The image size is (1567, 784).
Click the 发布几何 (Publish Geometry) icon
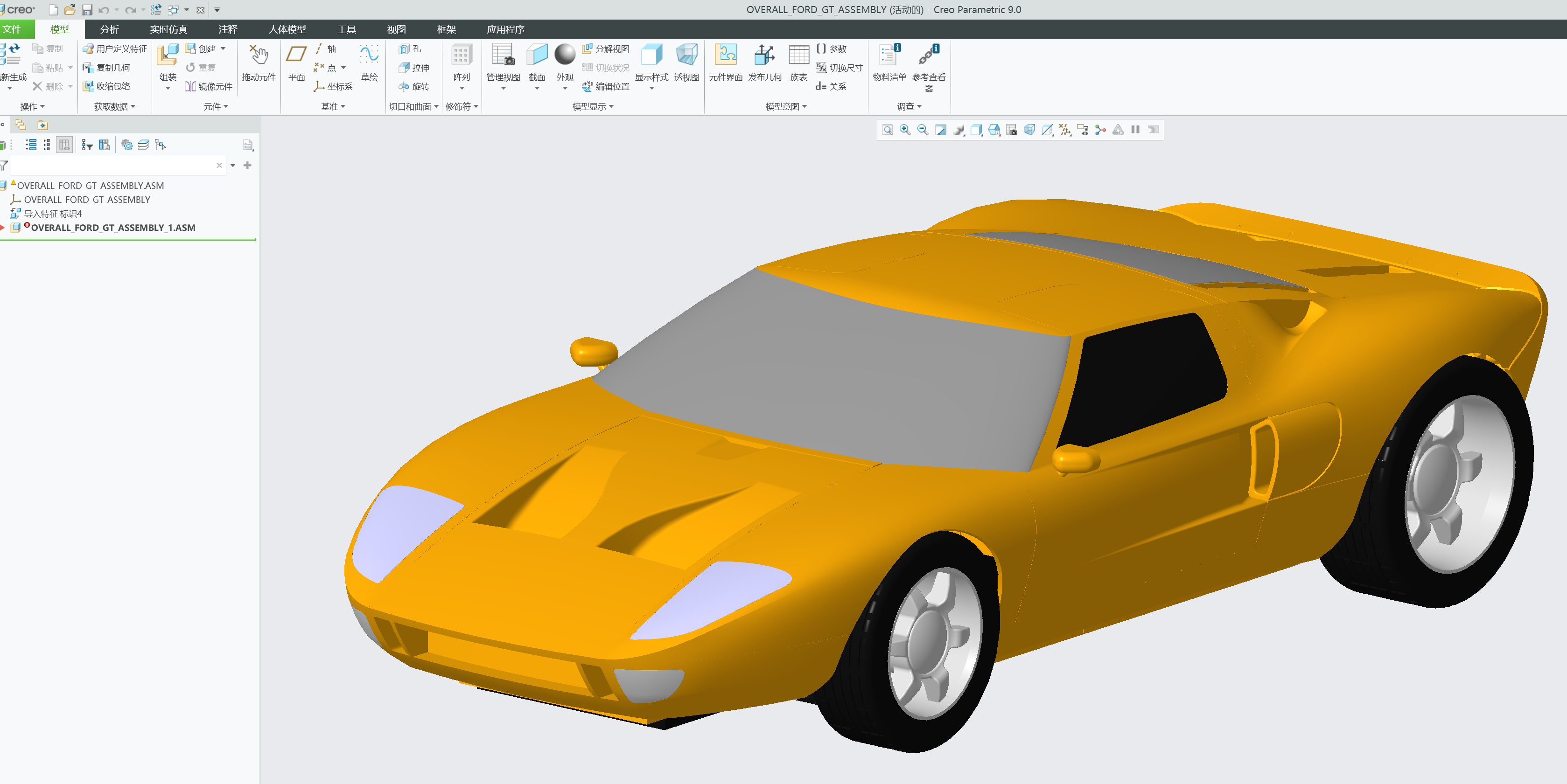click(x=765, y=55)
